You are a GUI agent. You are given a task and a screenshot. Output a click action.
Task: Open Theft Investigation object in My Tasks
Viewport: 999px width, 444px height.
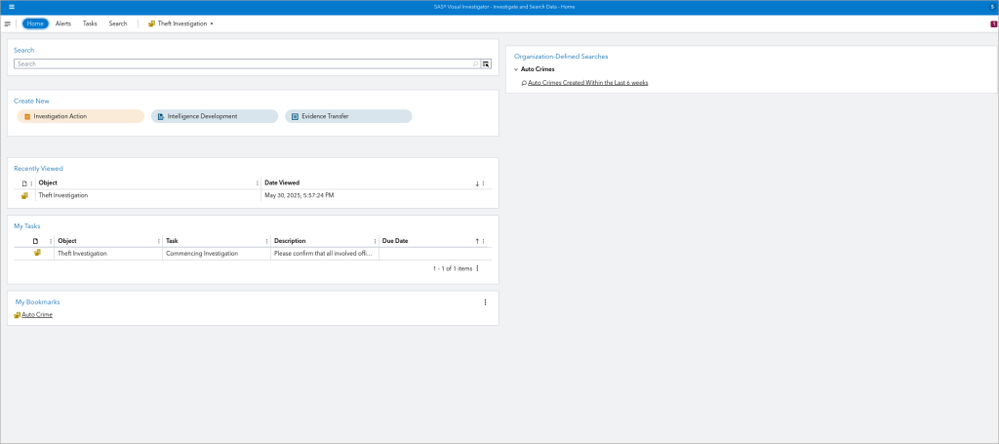[x=82, y=254]
